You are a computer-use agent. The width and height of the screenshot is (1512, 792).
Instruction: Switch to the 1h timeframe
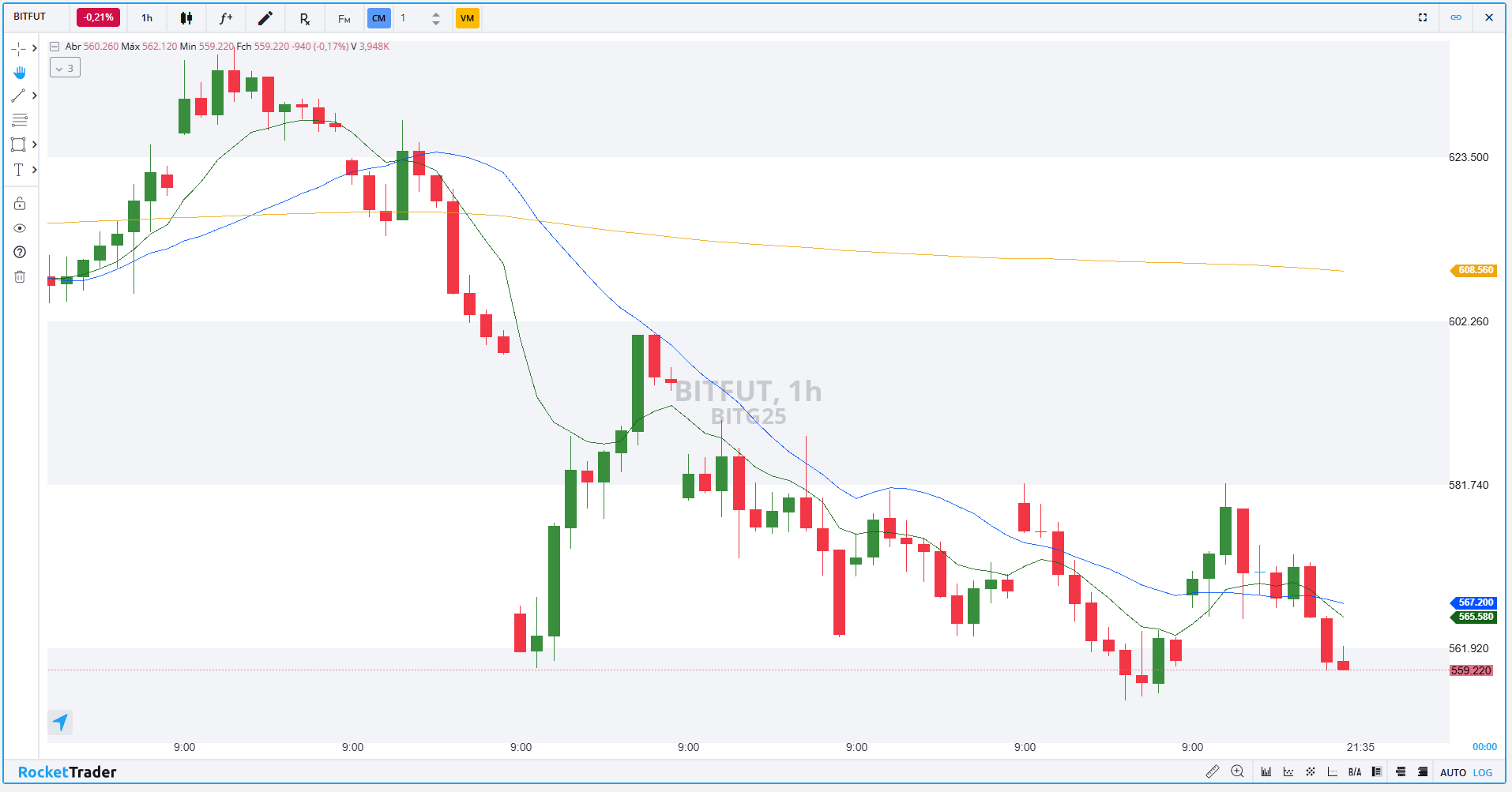(146, 17)
